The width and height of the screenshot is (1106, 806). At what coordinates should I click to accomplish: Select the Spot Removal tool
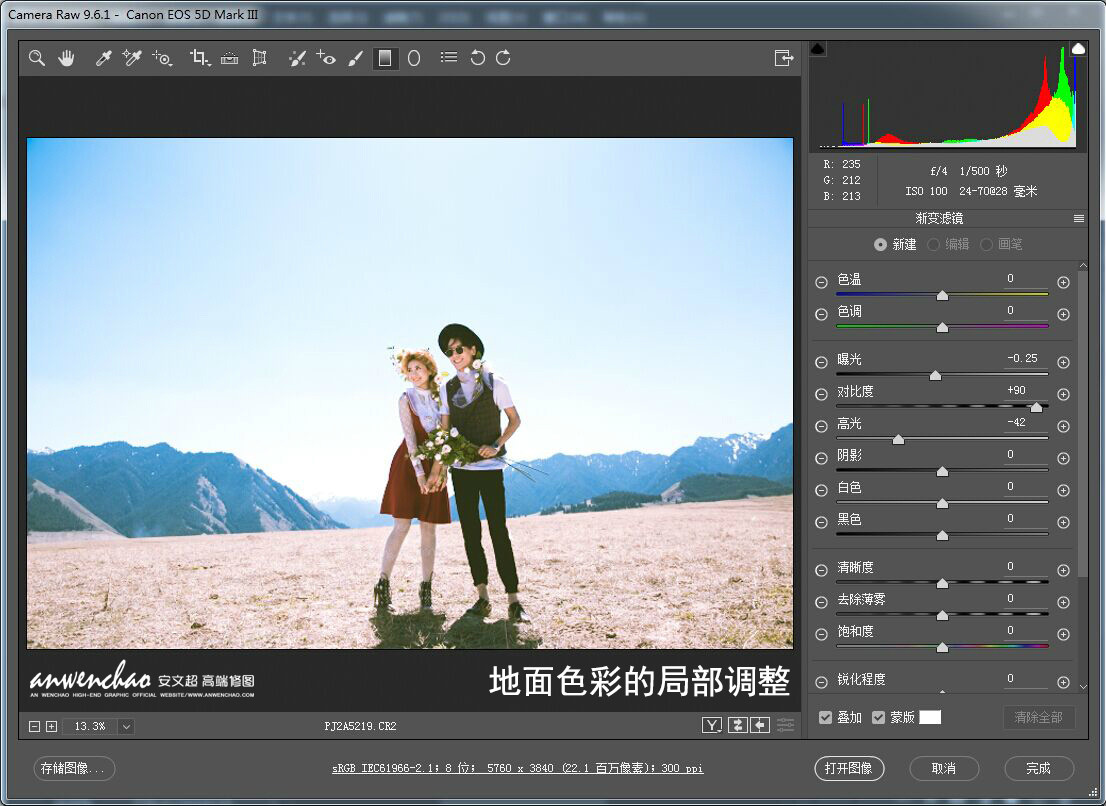[x=297, y=58]
